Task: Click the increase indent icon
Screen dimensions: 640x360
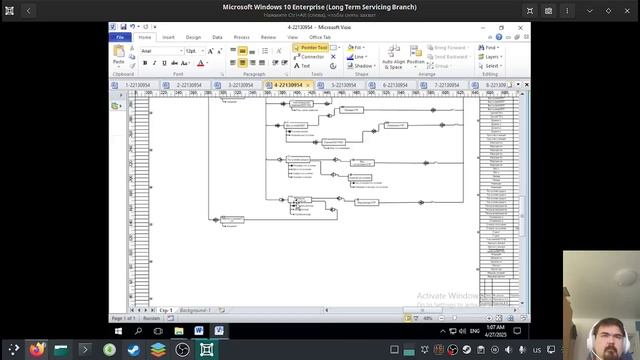Action: click(284, 63)
